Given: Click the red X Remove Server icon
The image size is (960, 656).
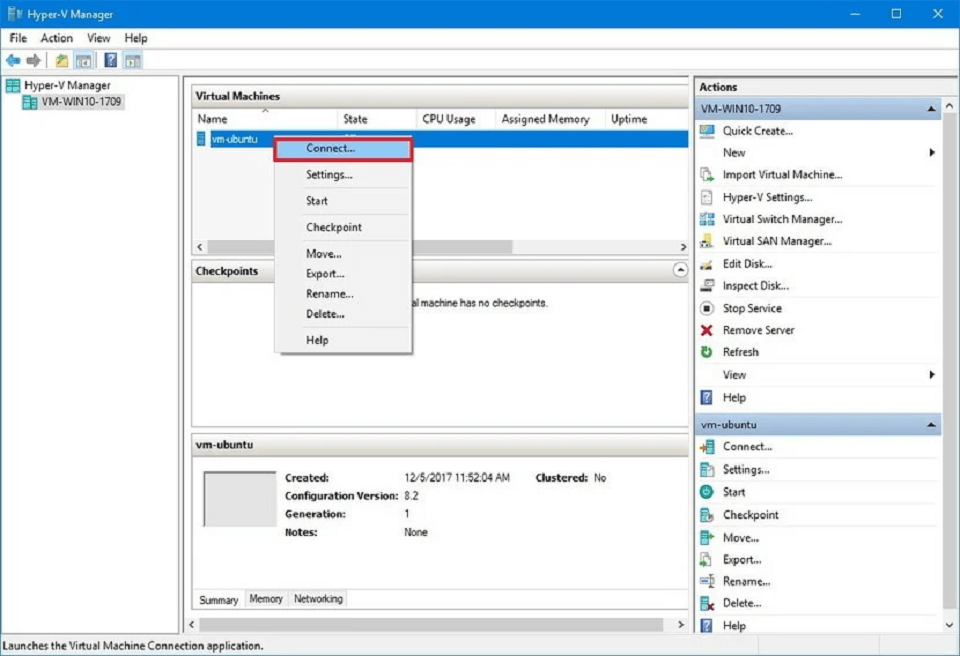Looking at the screenshot, I should tap(707, 330).
